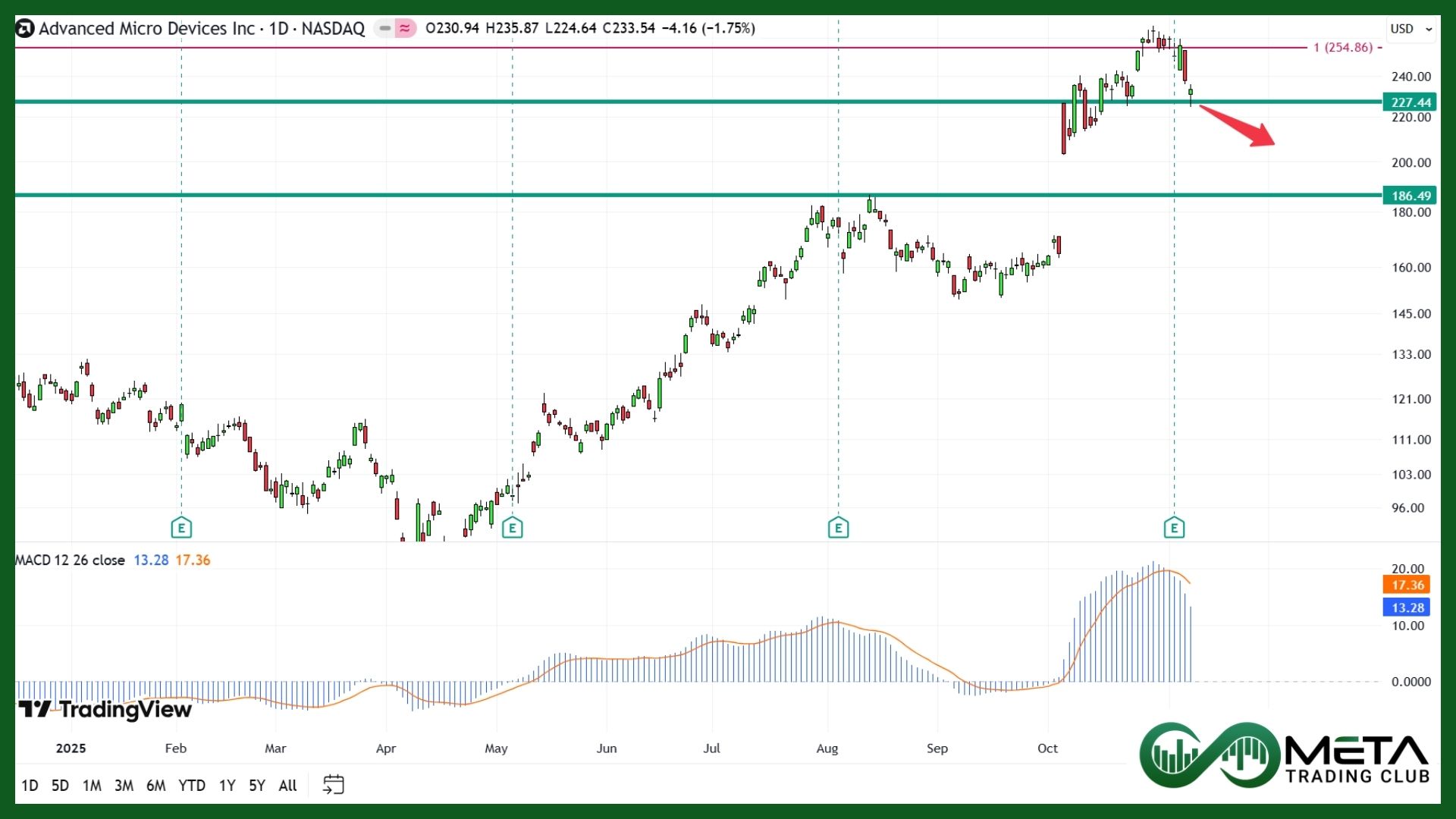Toggle the orange 17.36 MACD value label
The width and height of the screenshot is (1456, 819).
tap(1407, 585)
